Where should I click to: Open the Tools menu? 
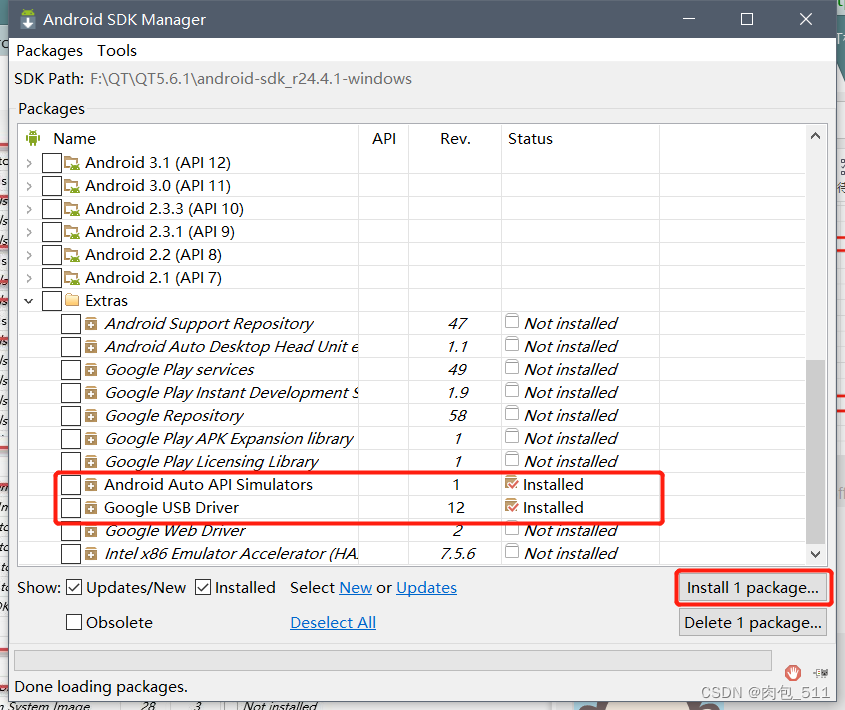coord(117,51)
